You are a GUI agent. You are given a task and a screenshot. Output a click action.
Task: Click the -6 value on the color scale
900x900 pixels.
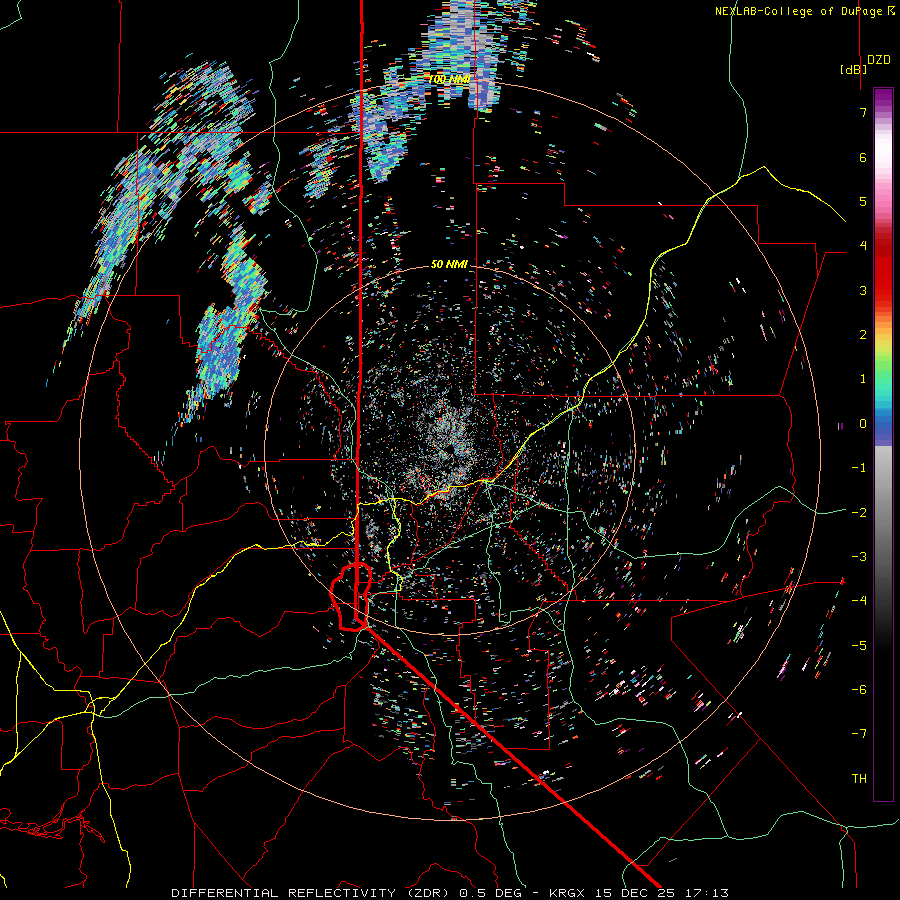pyautogui.click(x=859, y=689)
